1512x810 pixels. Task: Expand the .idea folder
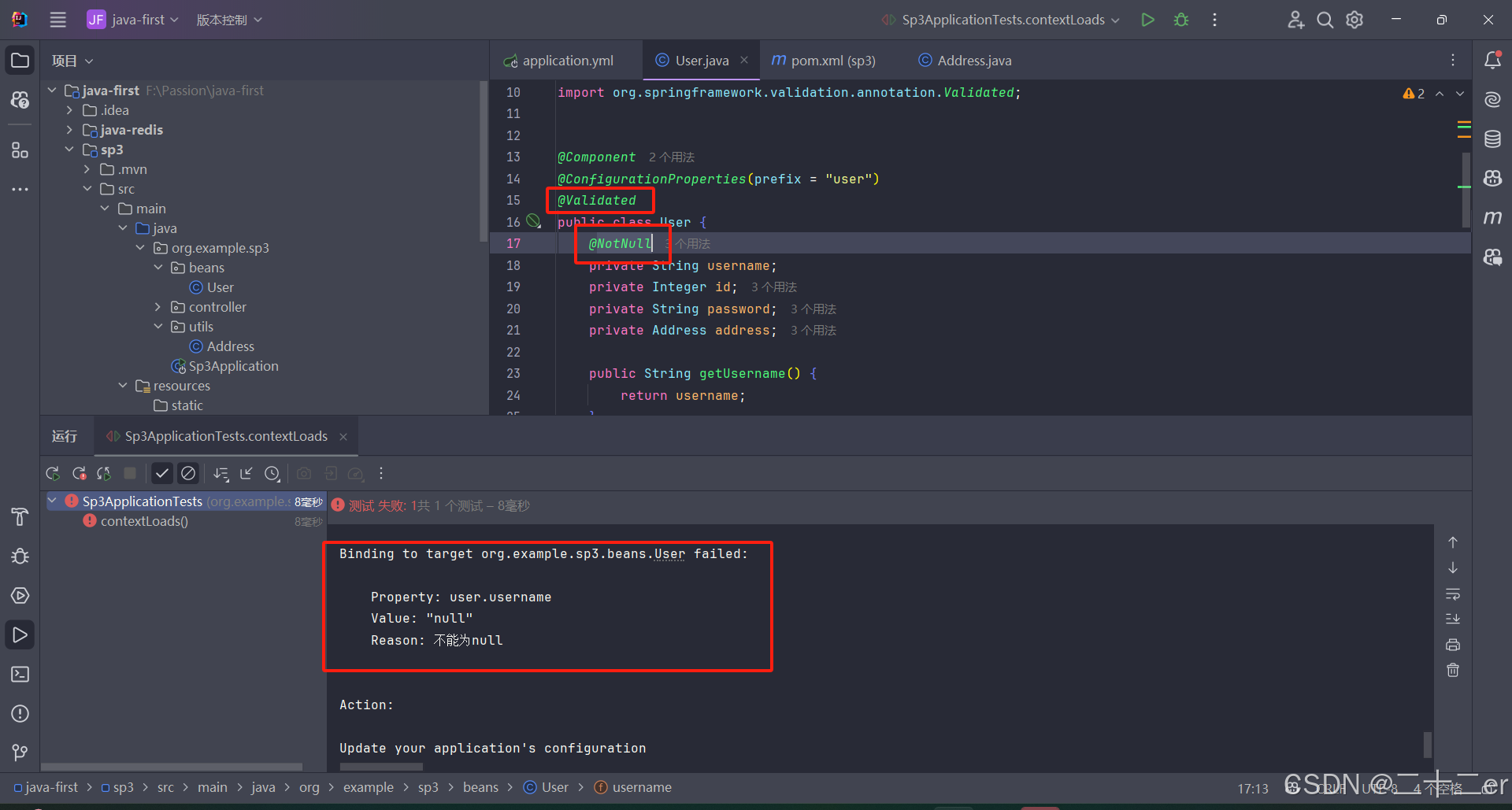click(69, 110)
